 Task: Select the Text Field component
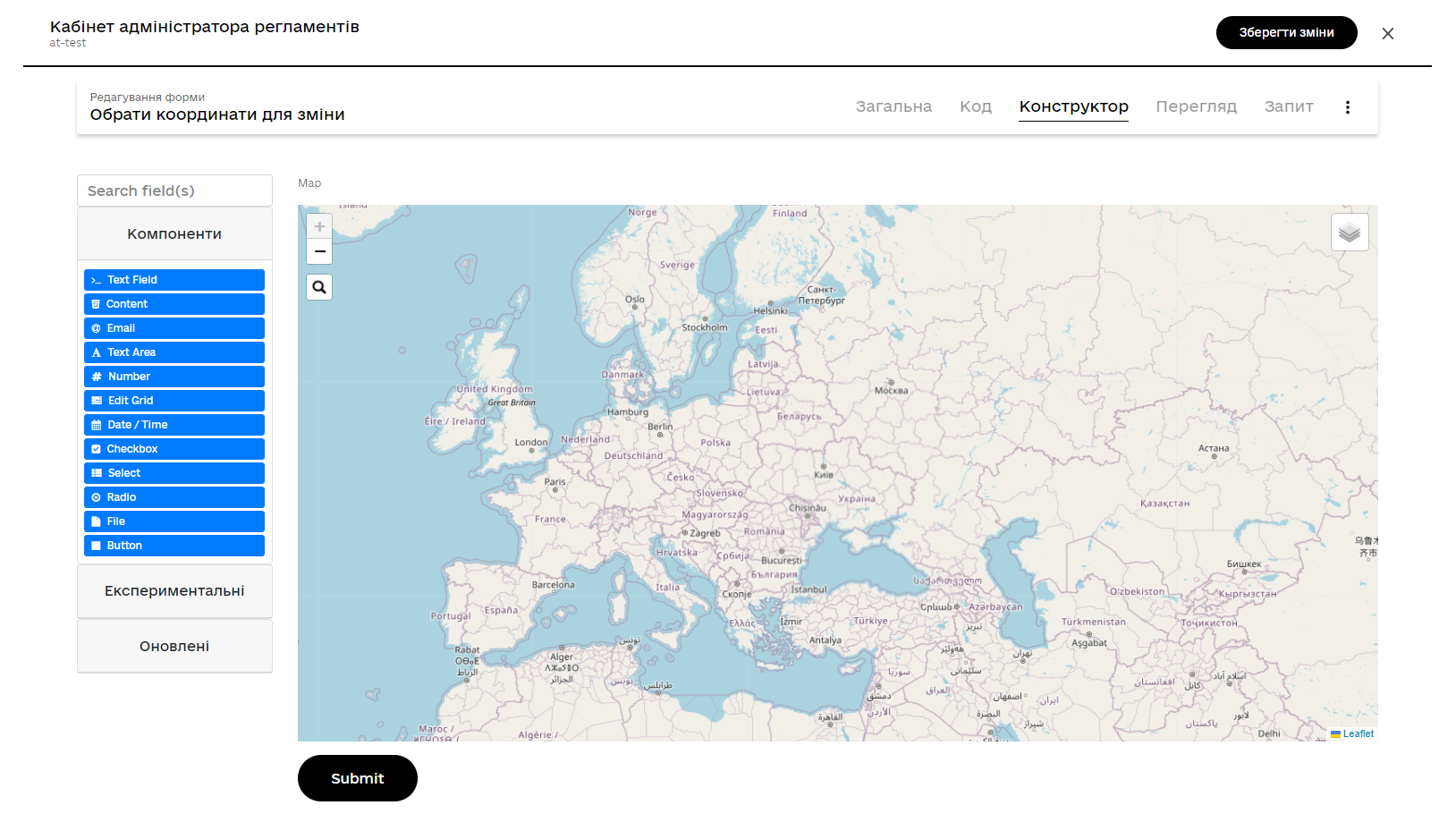174,280
